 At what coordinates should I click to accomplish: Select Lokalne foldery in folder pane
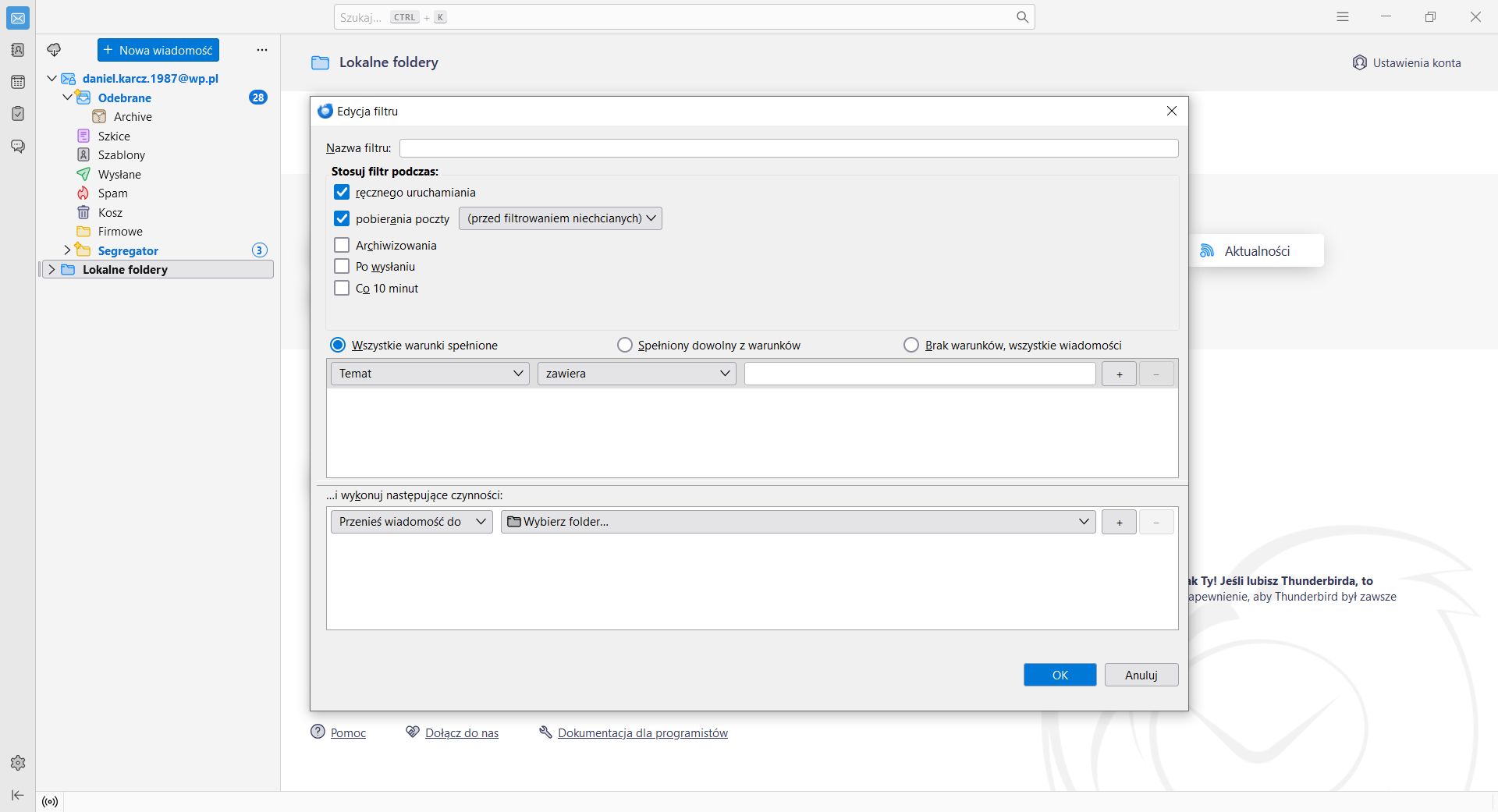click(158, 270)
